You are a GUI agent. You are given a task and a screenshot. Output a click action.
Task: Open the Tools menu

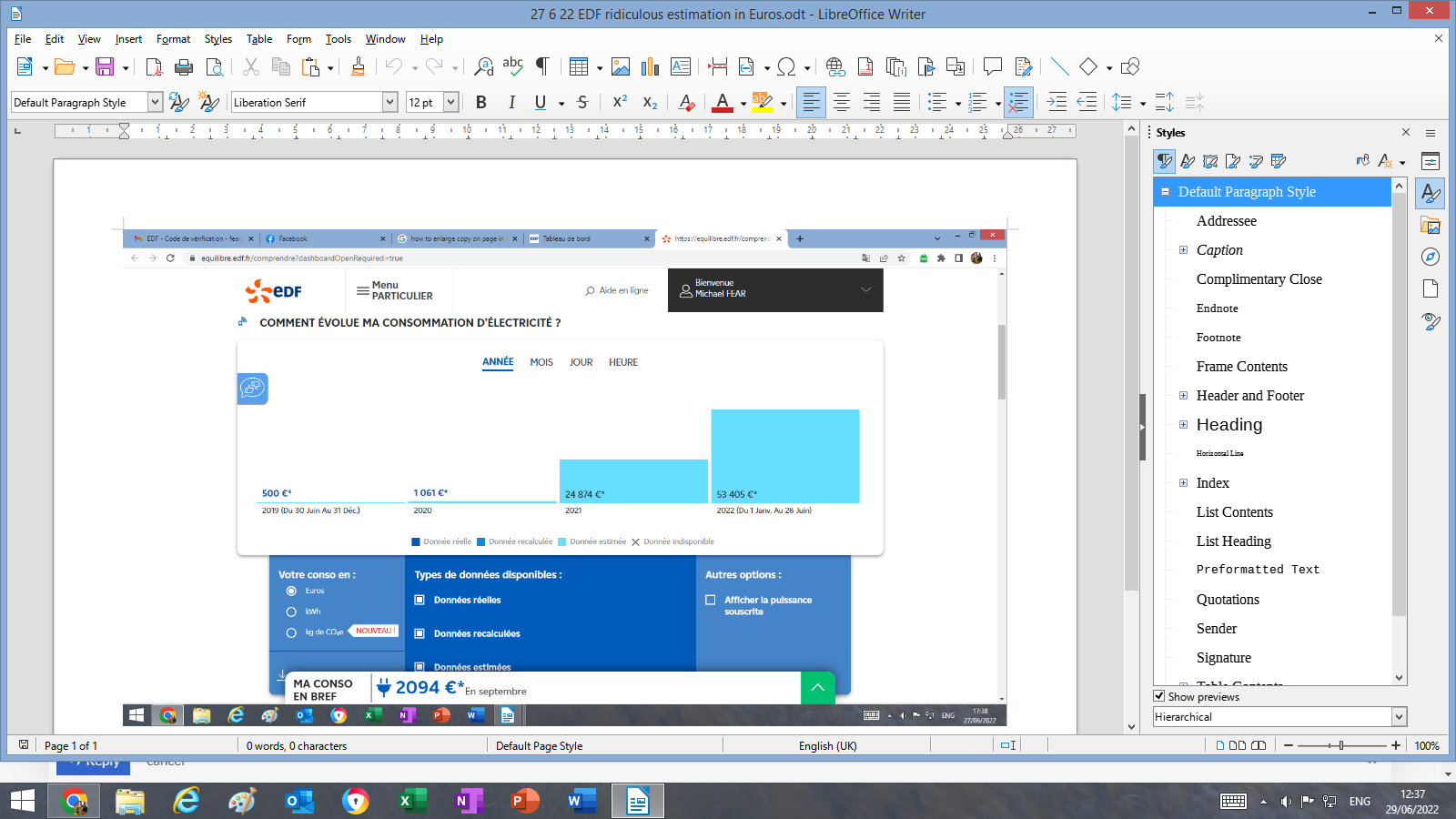(339, 39)
